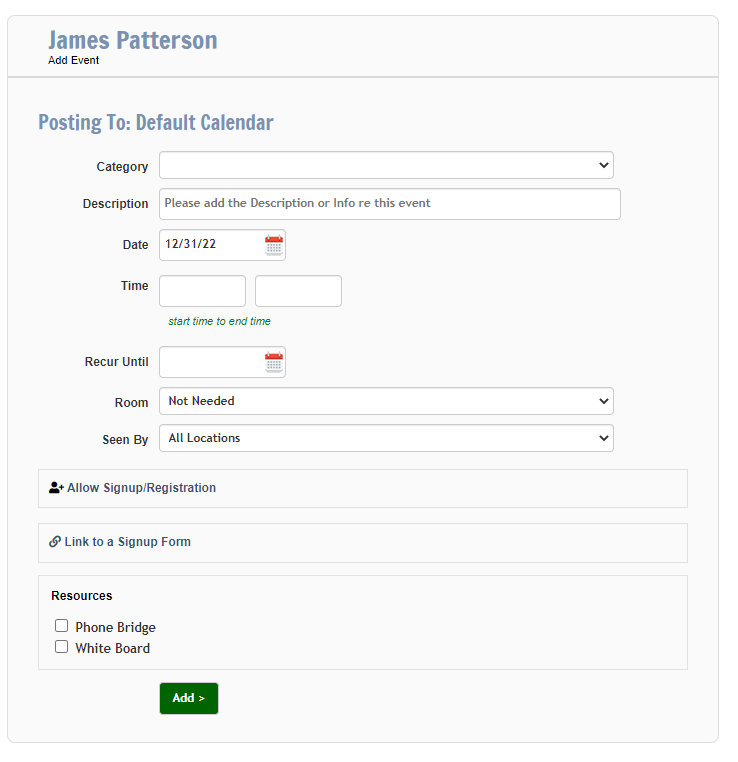The width and height of the screenshot is (738, 762).
Task: Submit the event with the Add button
Action: click(x=189, y=698)
